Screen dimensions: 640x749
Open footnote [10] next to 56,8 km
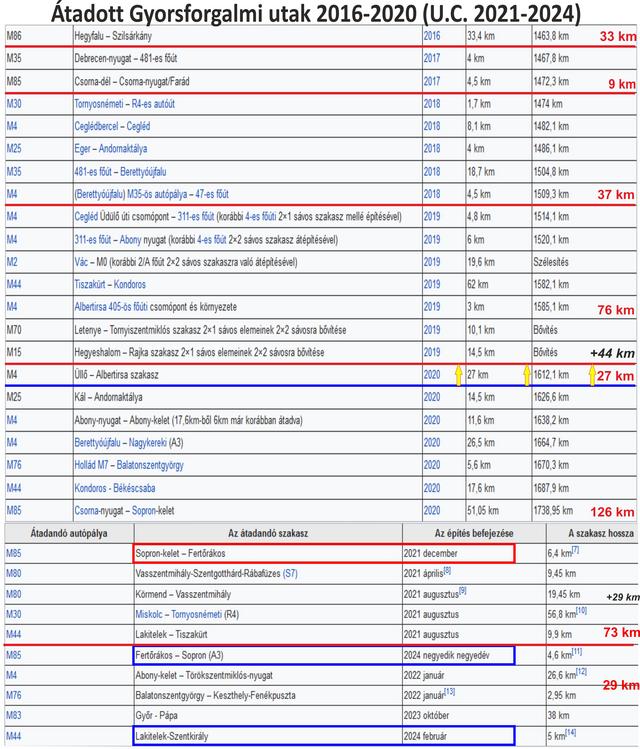point(581,611)
